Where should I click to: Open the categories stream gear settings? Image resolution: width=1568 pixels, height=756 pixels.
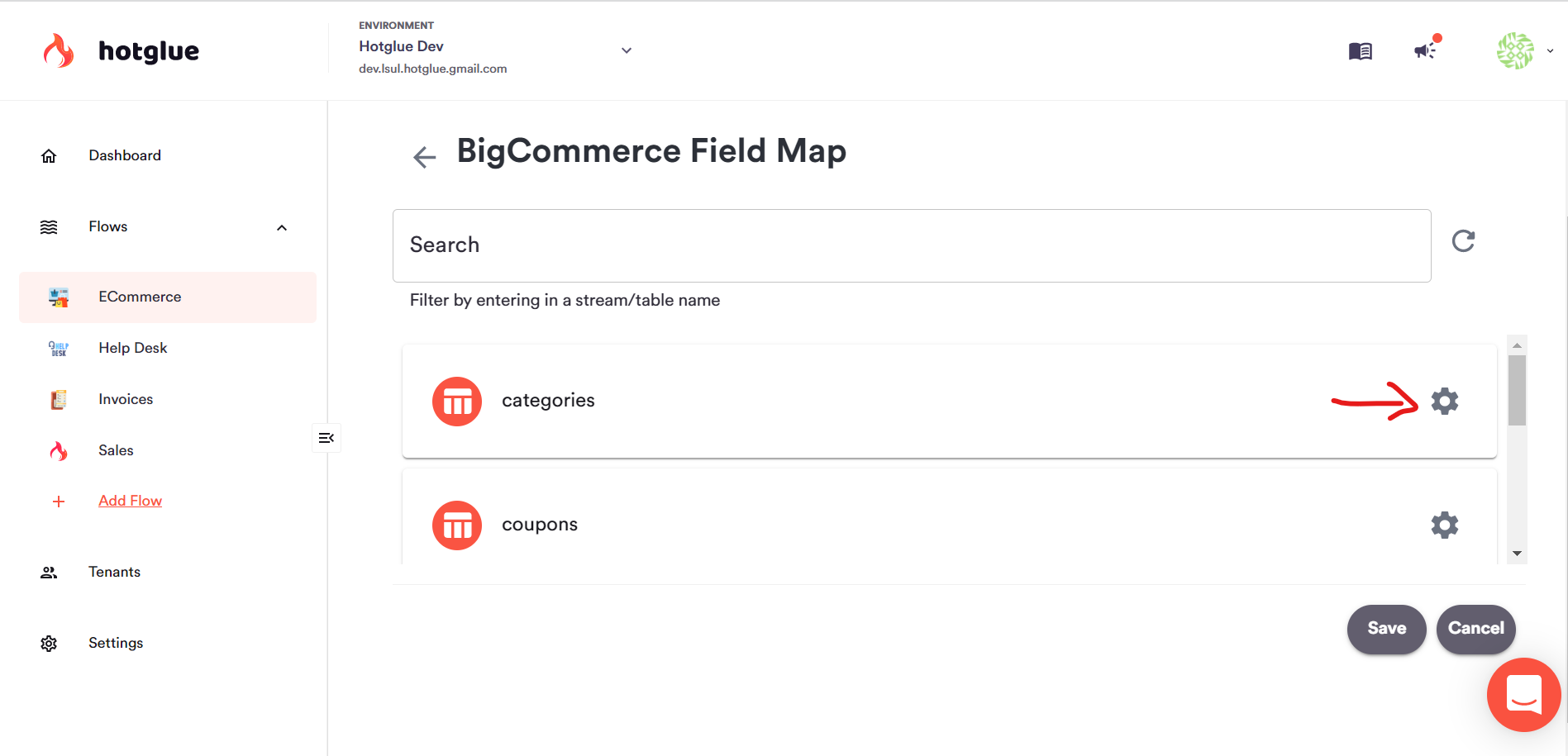pyautogui.click(x=1445, y=401)
